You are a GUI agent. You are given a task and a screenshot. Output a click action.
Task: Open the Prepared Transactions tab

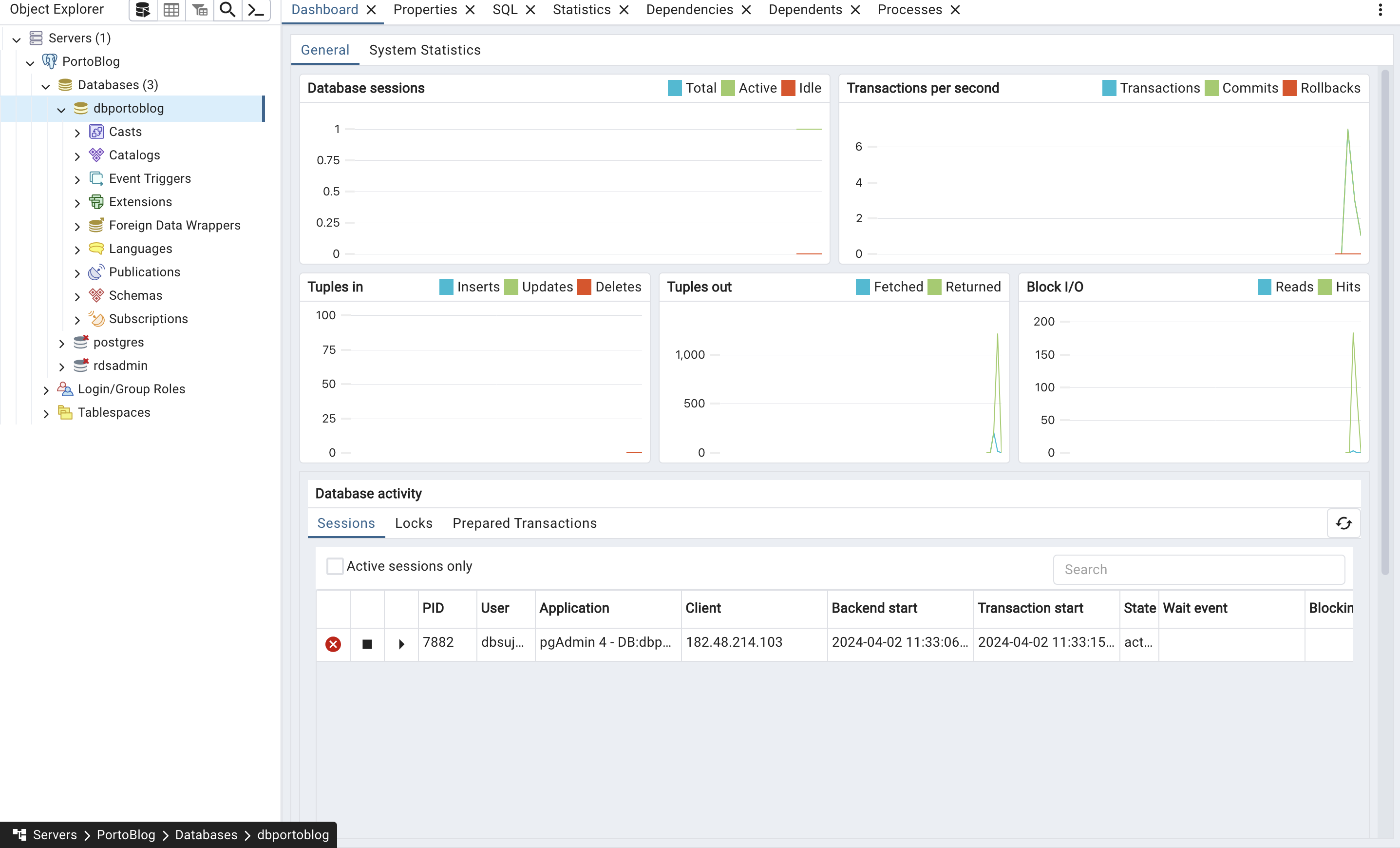click(x=525, y=523)
